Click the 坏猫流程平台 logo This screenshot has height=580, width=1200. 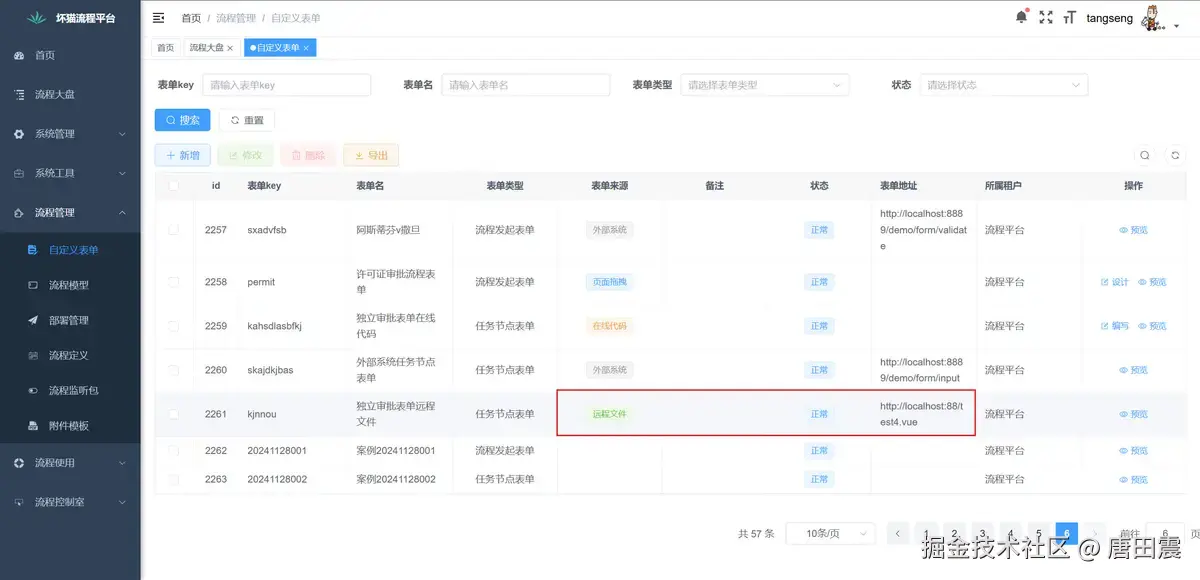click(x=70, y=18)
